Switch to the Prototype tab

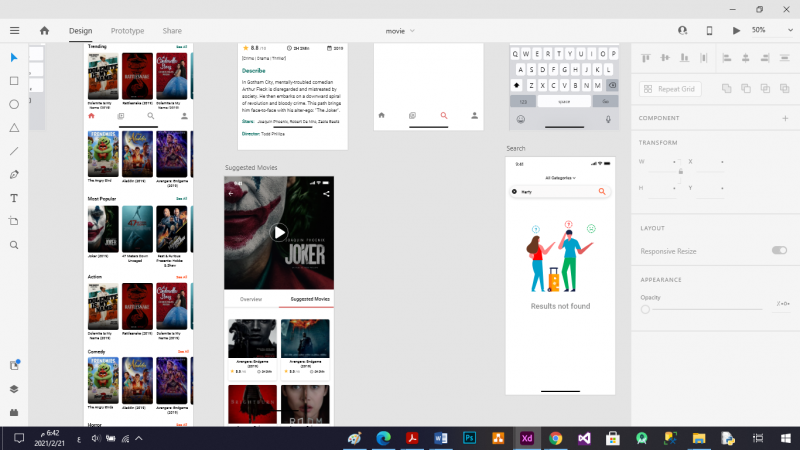[128, 31]
